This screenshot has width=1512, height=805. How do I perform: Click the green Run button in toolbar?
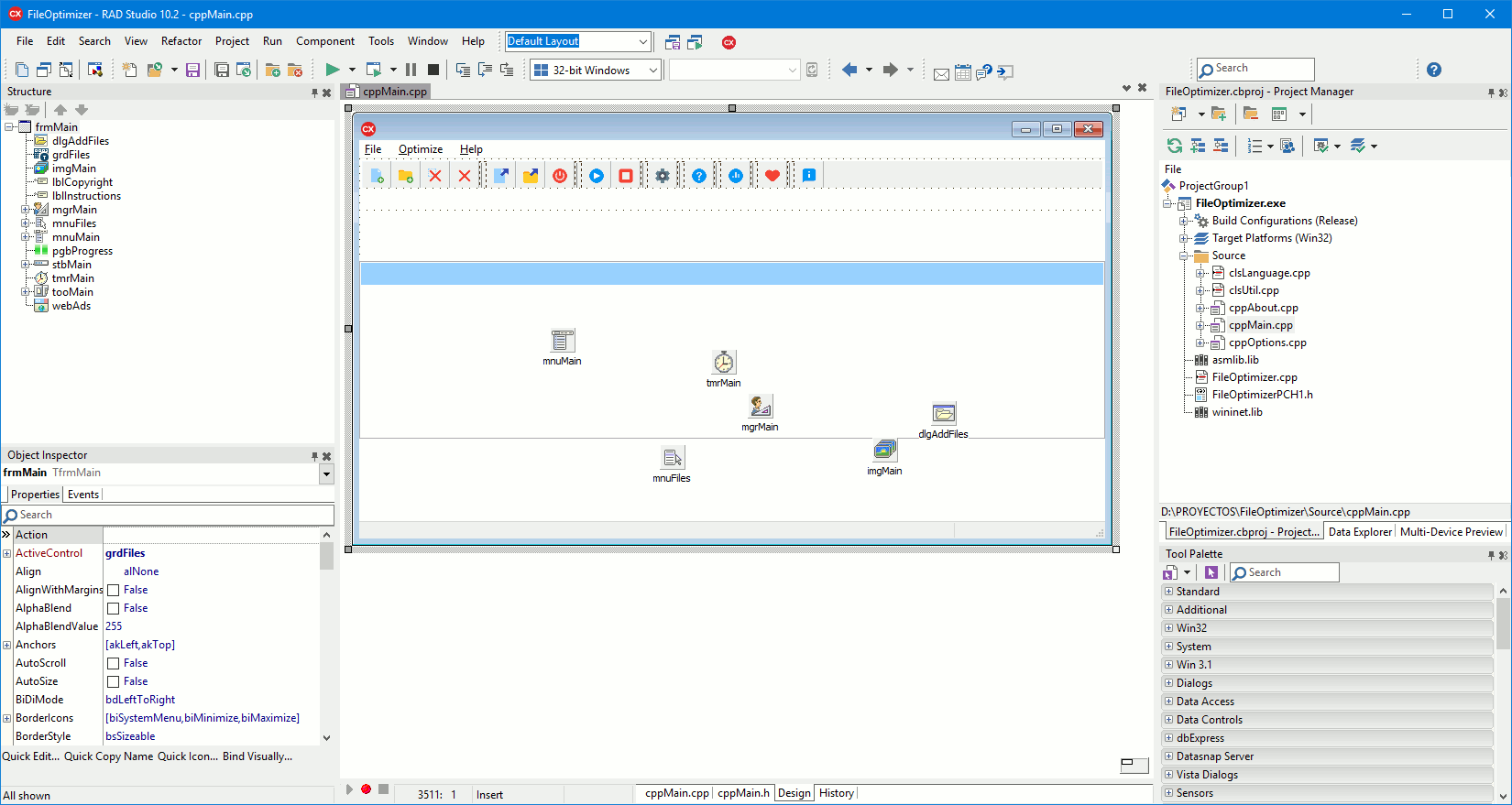coord(332,70)
